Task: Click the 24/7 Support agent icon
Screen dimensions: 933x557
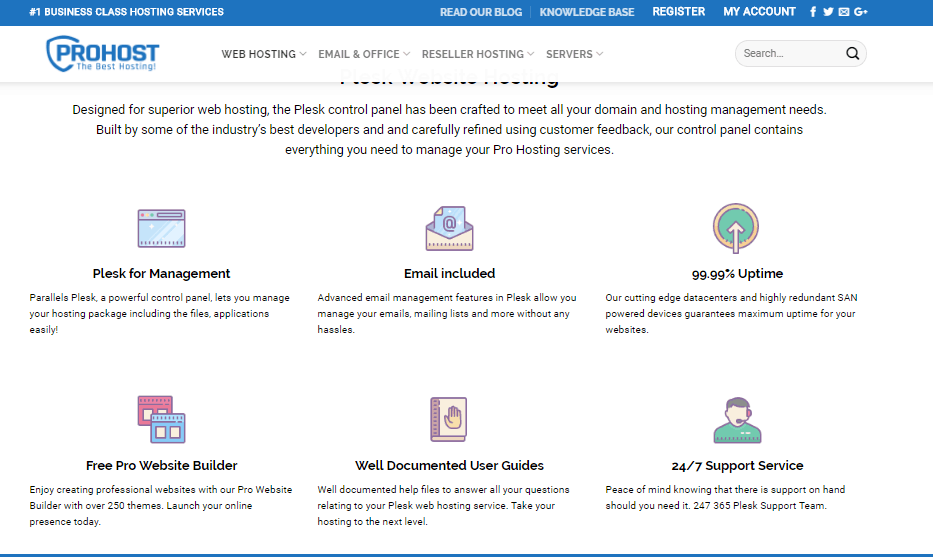Action: coord(737,420)
